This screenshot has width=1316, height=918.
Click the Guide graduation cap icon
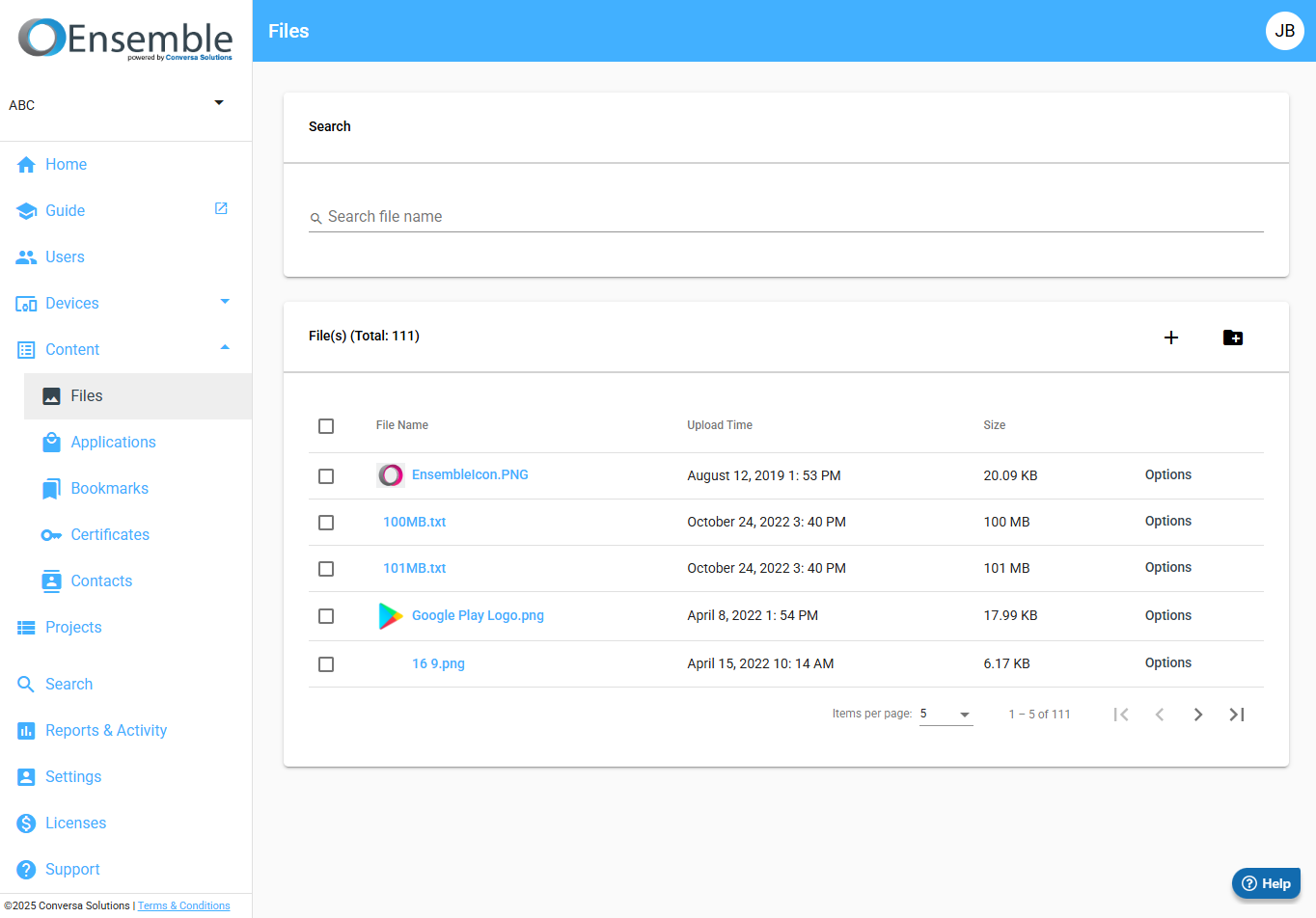click(x=26, y=211)
